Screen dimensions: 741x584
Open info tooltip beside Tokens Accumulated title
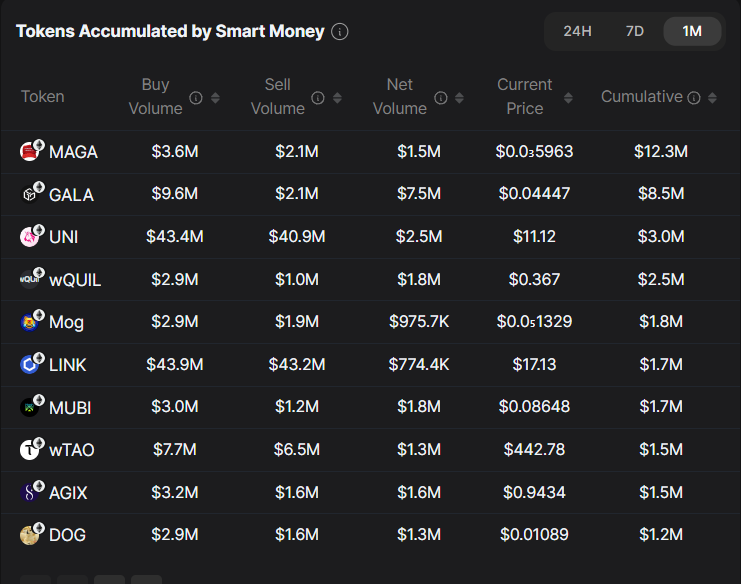tap(340, 32)
